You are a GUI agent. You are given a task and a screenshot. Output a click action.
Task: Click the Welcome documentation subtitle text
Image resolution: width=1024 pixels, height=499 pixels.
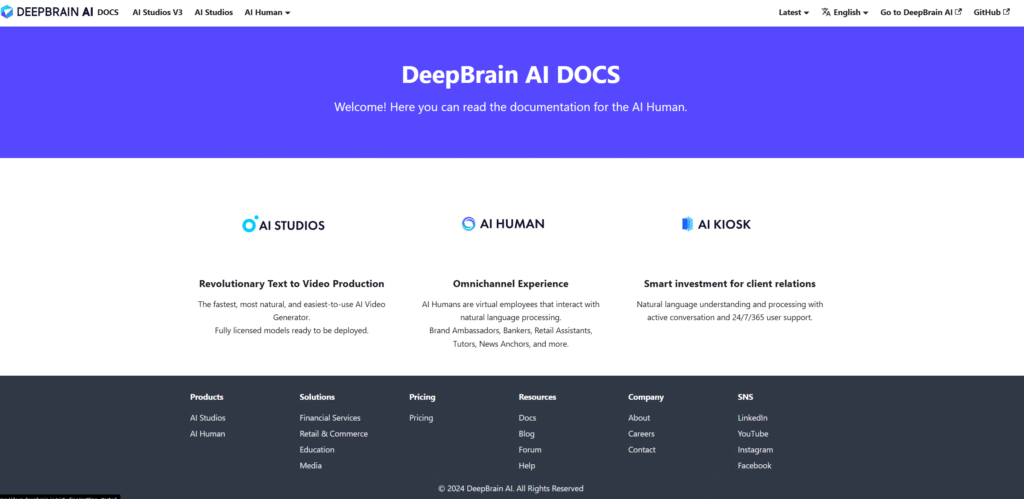pos(511,107)
